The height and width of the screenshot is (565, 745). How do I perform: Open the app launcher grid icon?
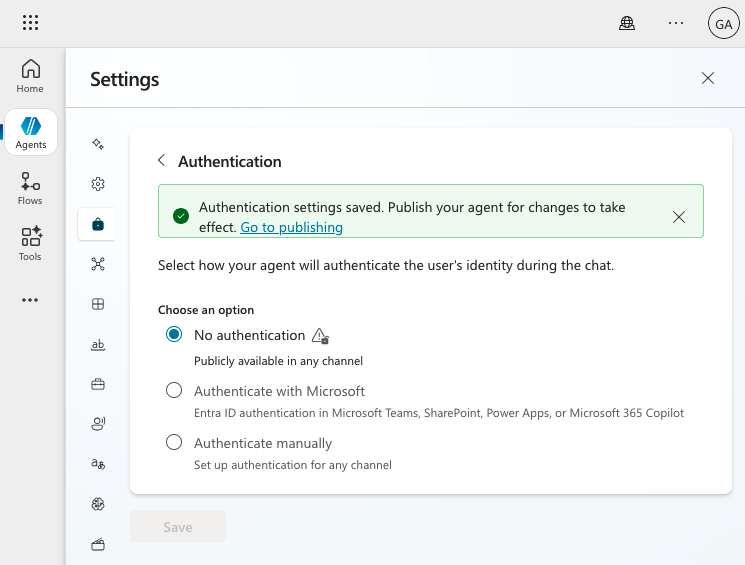[30, 23]
